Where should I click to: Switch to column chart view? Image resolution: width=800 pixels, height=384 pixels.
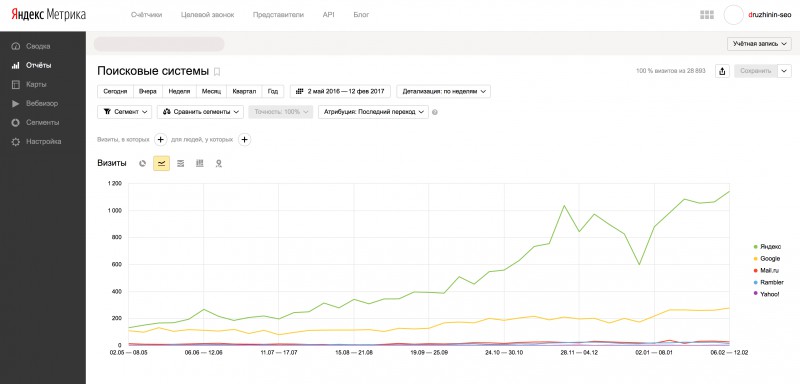tap(199, 163)
